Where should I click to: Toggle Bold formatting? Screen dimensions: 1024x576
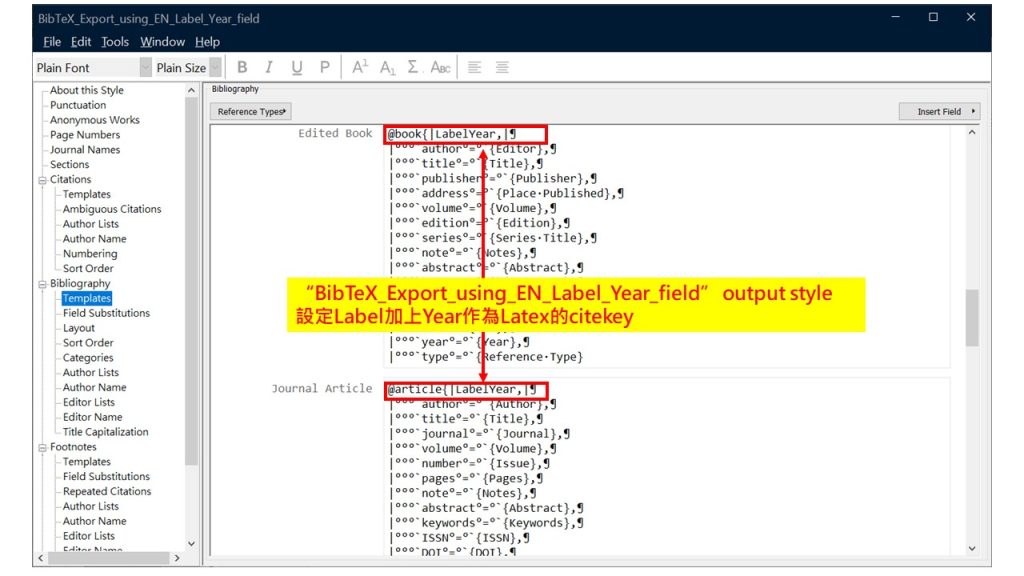click(242, 67)
